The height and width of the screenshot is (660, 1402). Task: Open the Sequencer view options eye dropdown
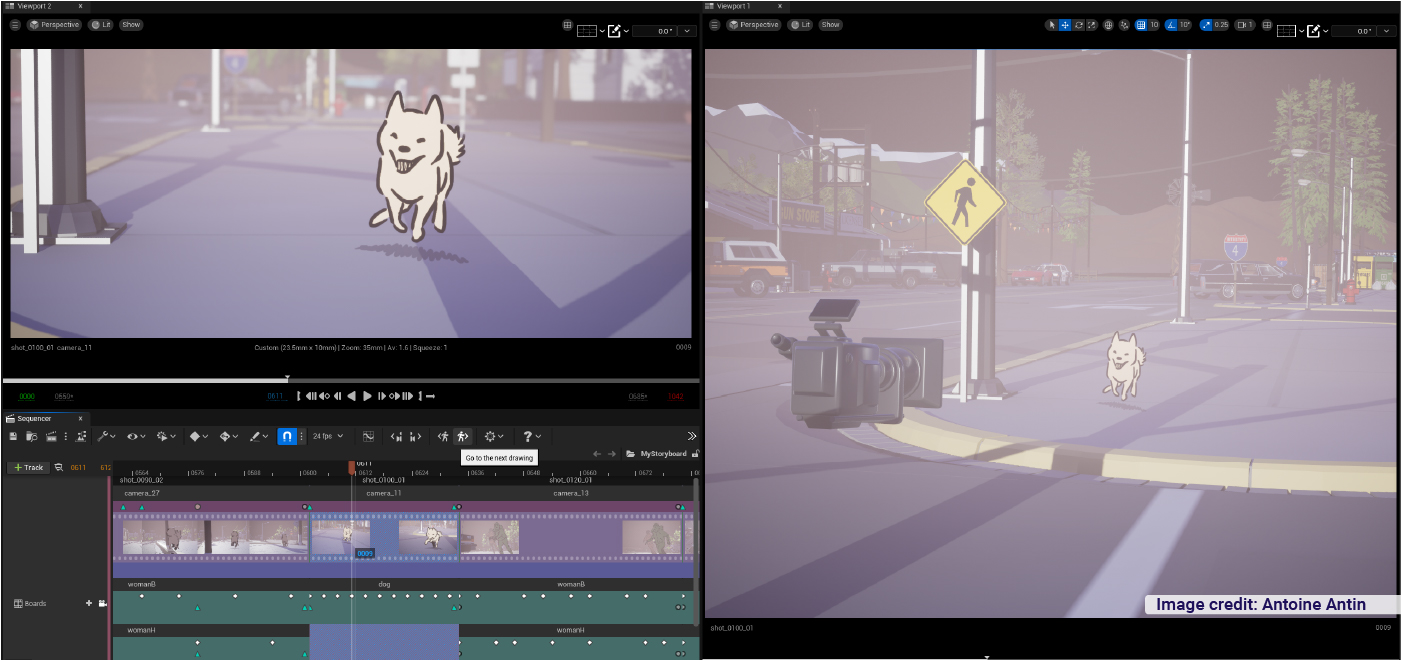pyautogui.click(x=137, y=436)
